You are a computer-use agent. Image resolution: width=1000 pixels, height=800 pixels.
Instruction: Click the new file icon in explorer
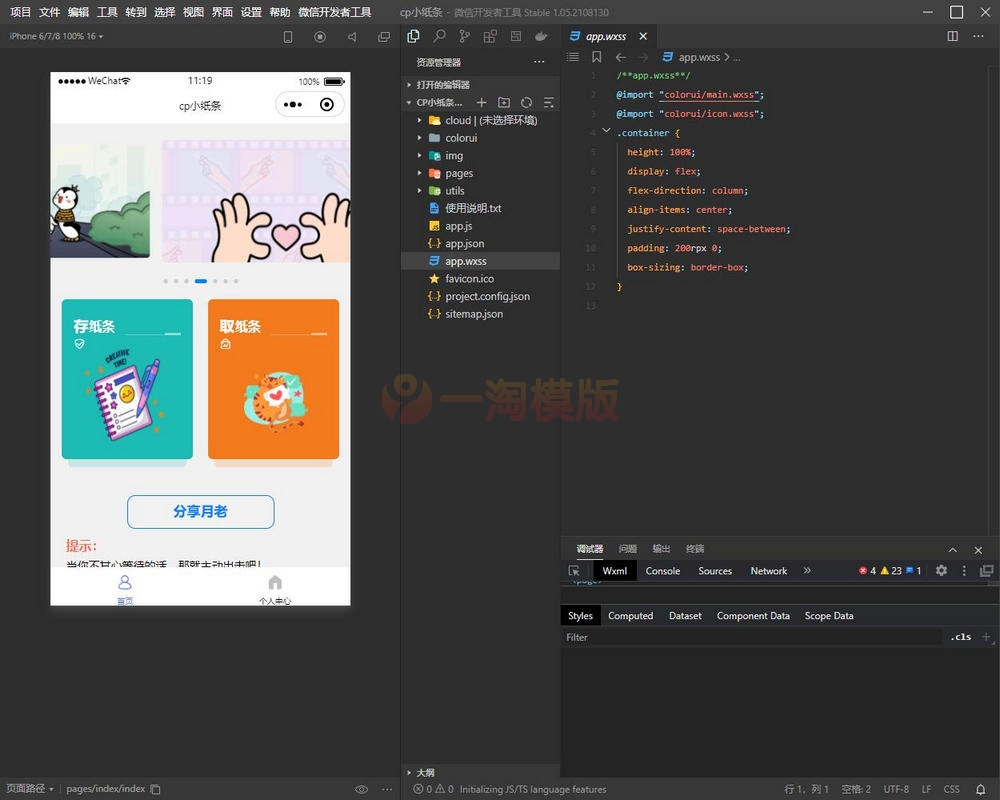[481, 103]
